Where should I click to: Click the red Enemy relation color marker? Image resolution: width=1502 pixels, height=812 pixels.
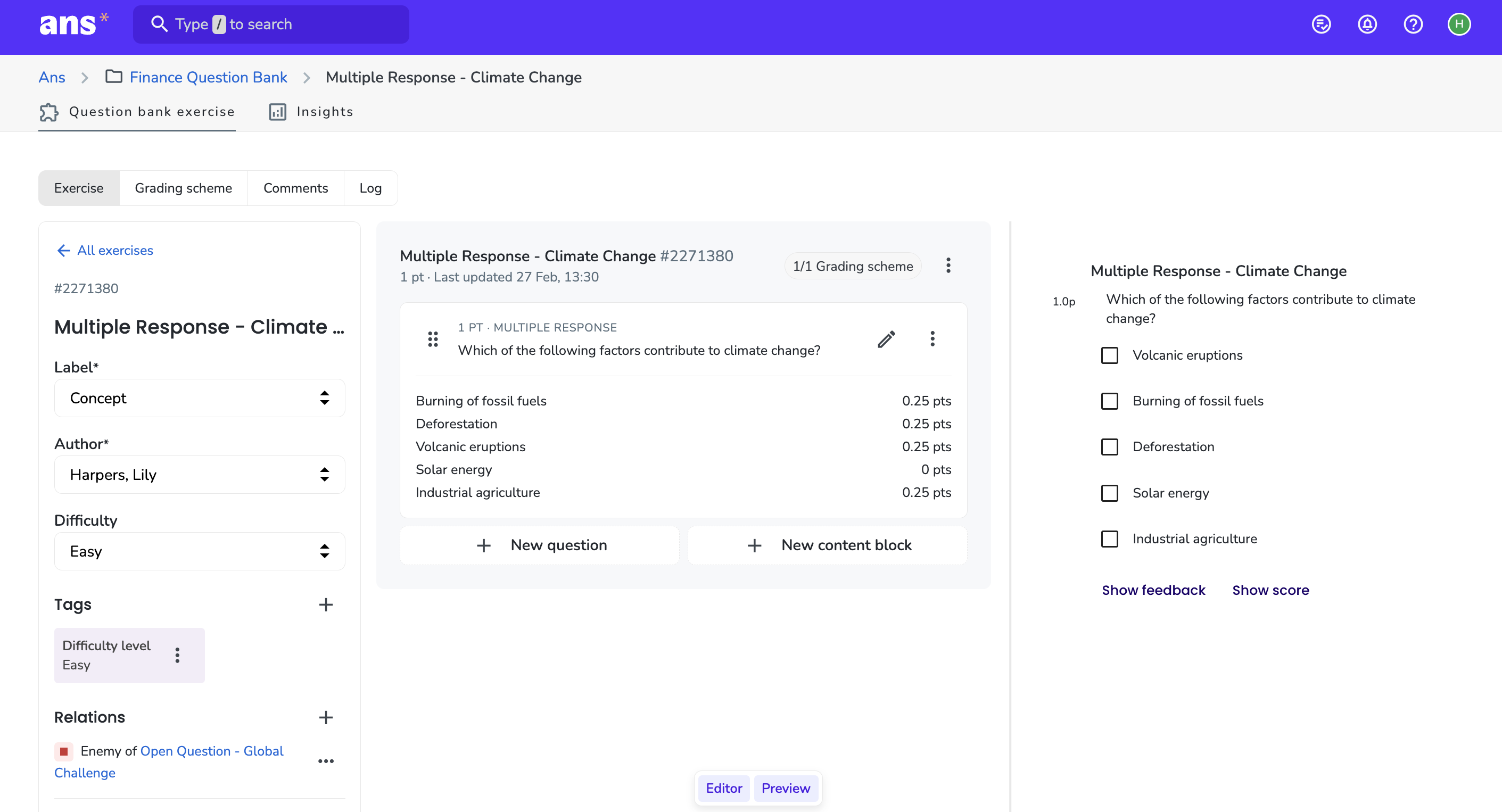(63, 751)
